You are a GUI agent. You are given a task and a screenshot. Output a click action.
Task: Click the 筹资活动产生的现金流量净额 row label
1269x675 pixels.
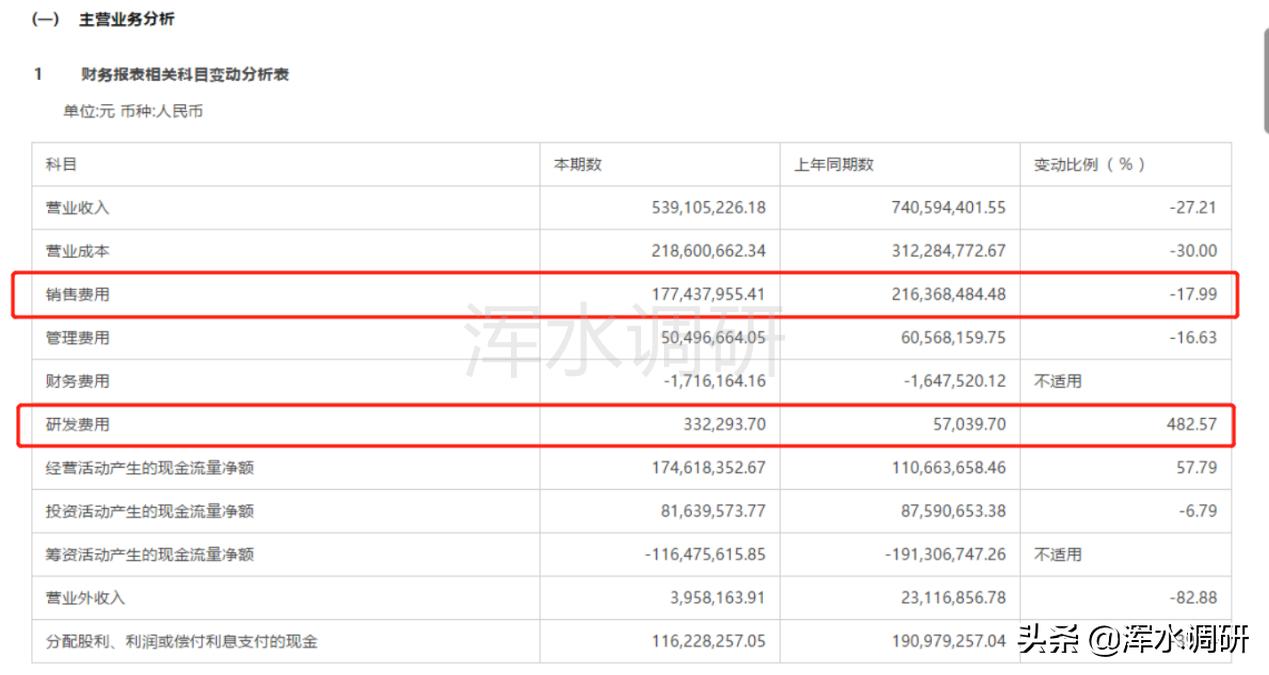click(149, 554)
